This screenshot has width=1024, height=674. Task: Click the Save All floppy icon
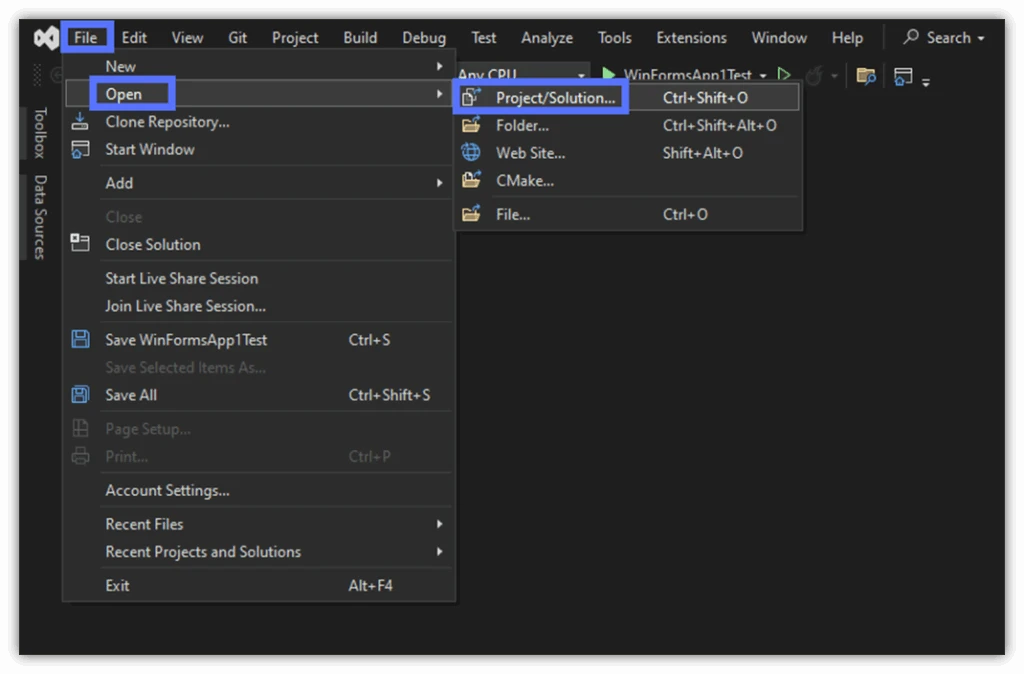point(80,394)
